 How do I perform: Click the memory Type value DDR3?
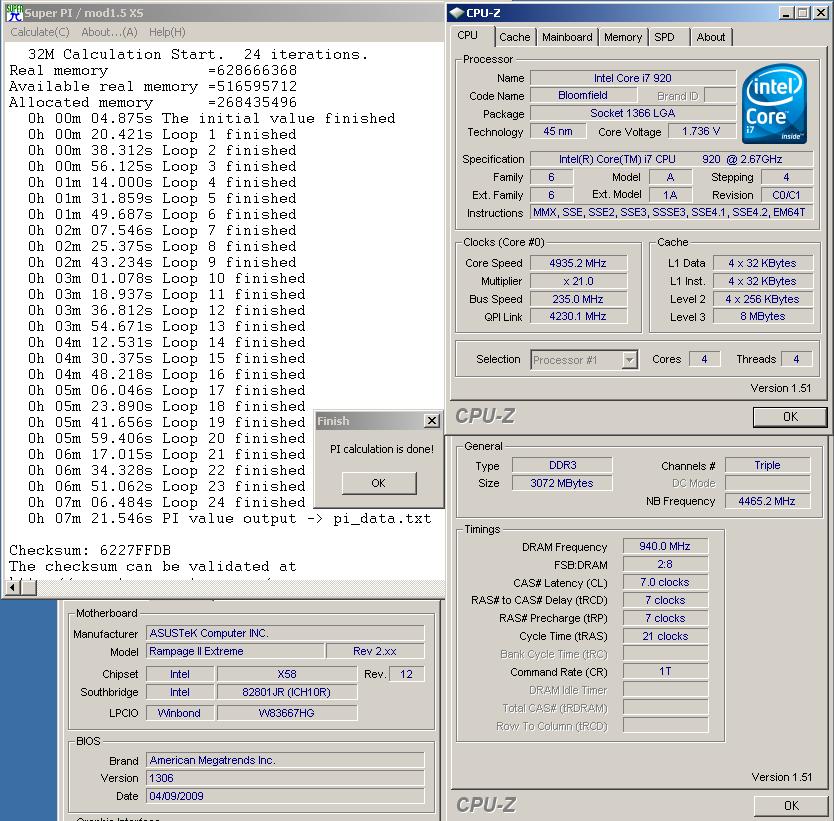(x=562, y=465)
